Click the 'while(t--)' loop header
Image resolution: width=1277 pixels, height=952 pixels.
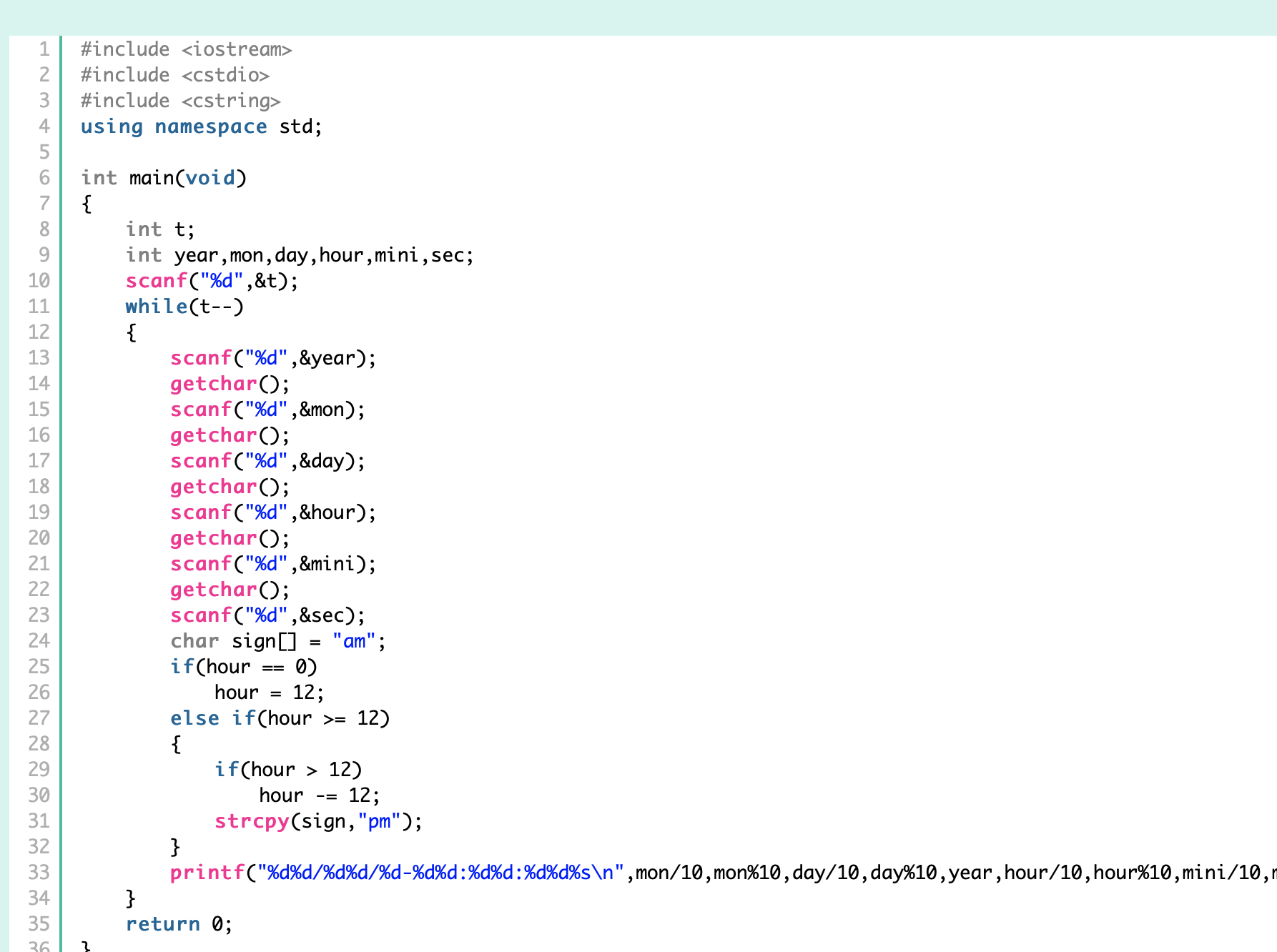pyautogui.click(x=185, y=307)
